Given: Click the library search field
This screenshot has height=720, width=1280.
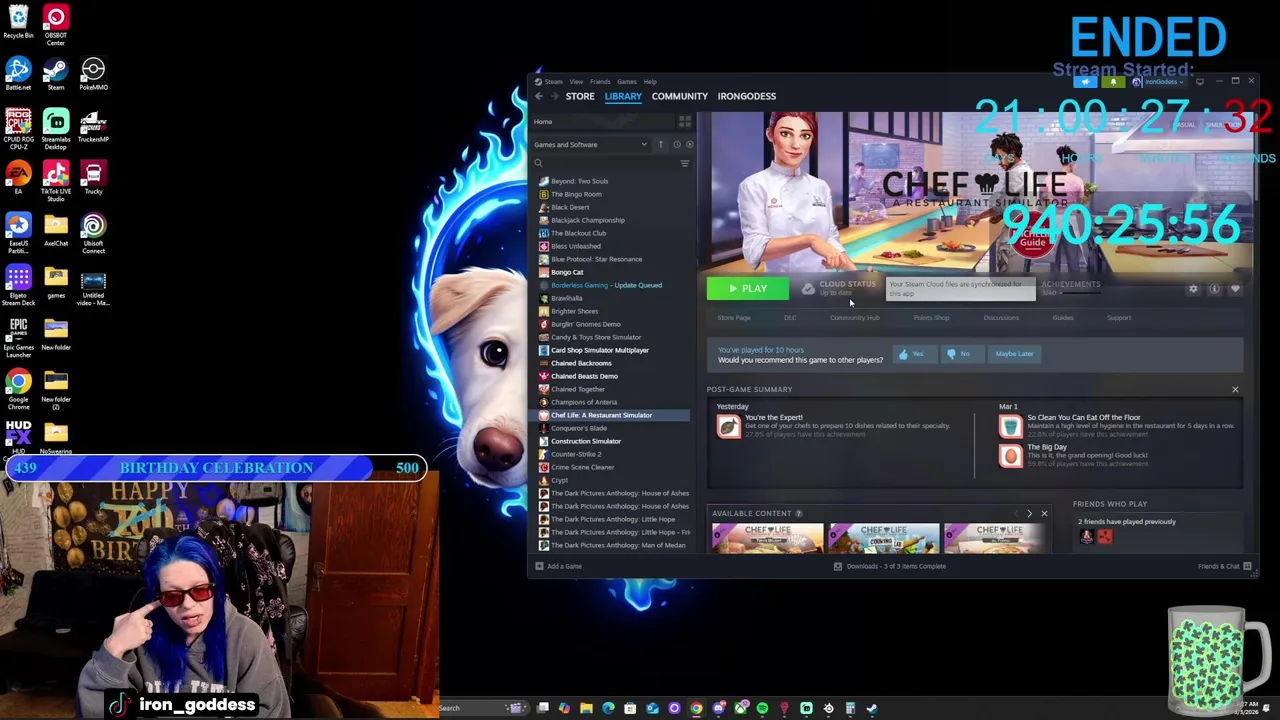Looking at the screenshot, I should [605, 163].
